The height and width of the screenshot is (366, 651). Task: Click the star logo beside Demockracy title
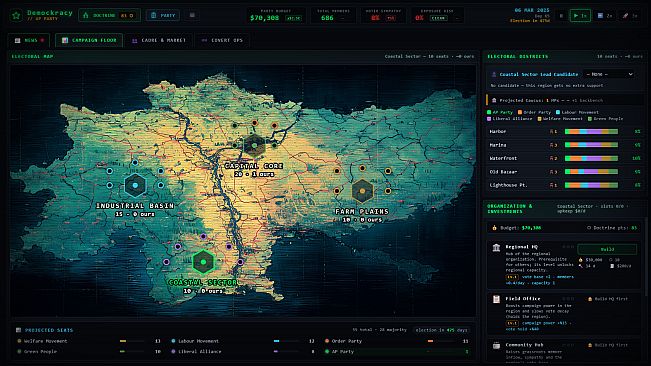click(16, 16)
